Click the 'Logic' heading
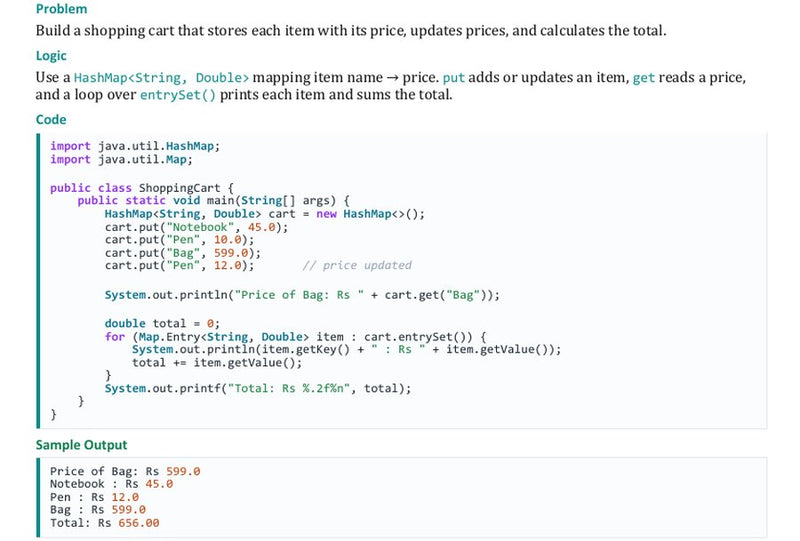 tap(51, 56)
